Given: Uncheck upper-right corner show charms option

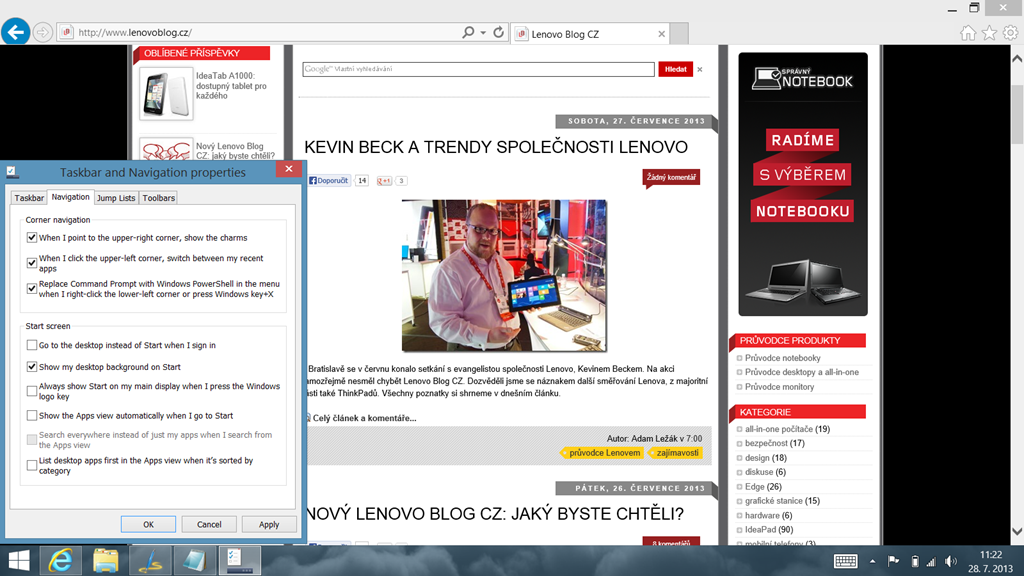Looking at the screenshot, I should 33,238.
